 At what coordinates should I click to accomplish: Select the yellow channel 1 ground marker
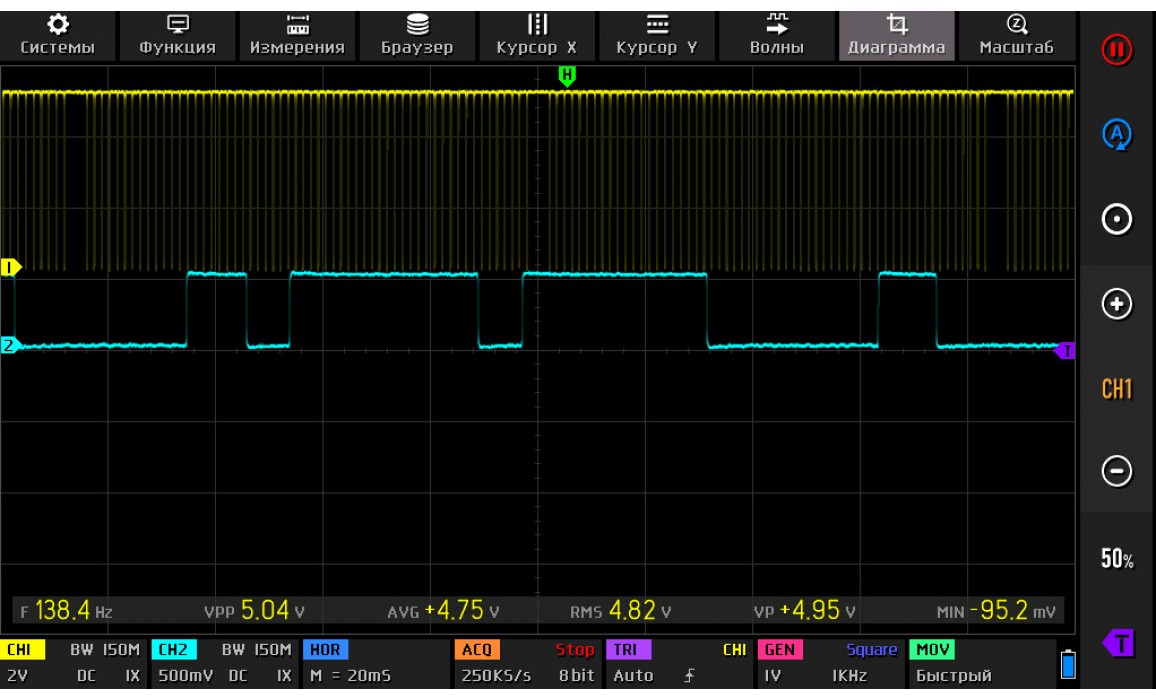coord(11,268)
